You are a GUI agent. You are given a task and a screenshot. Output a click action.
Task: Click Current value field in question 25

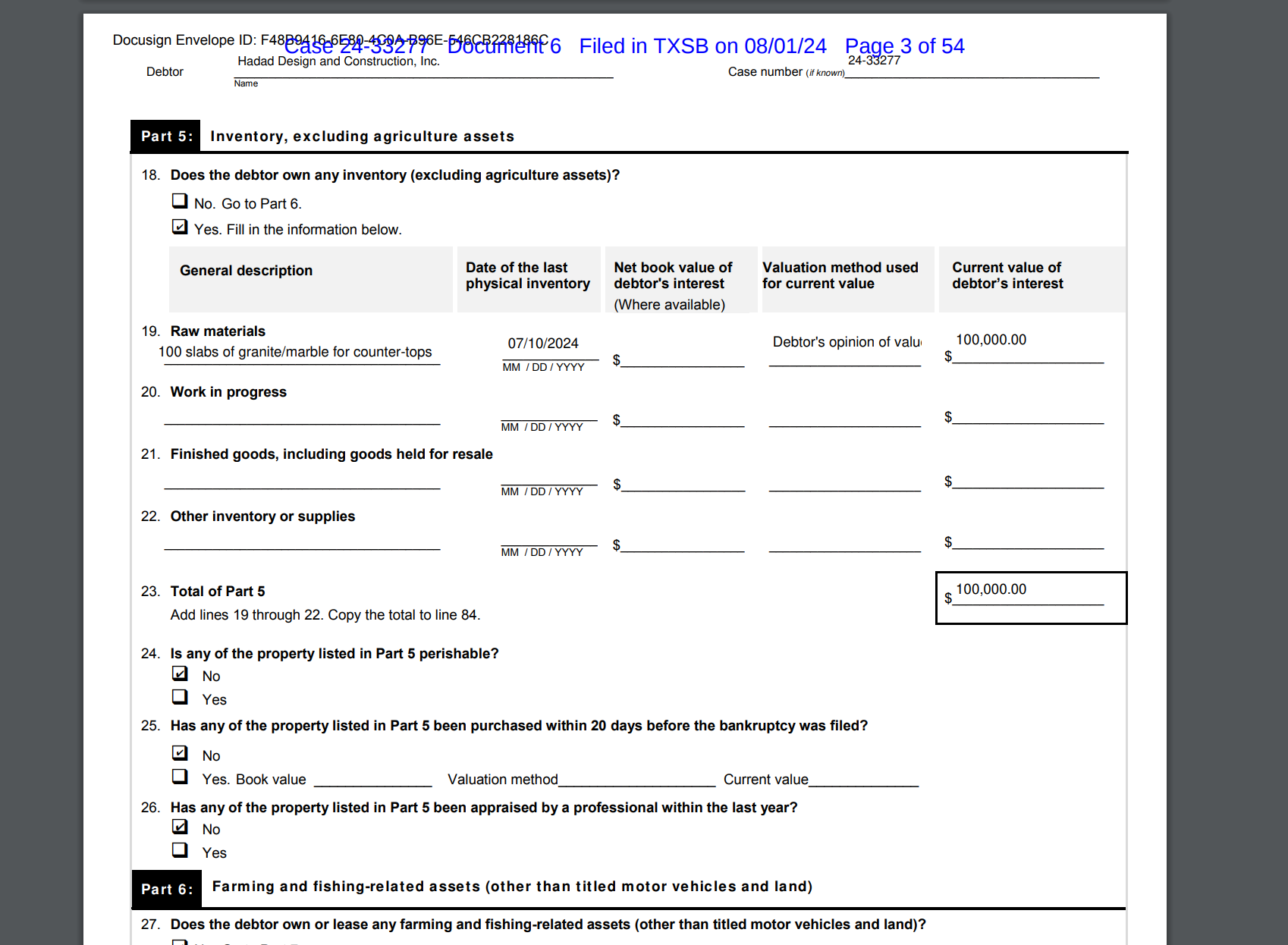pyautogui.click(x=863, y=778)
